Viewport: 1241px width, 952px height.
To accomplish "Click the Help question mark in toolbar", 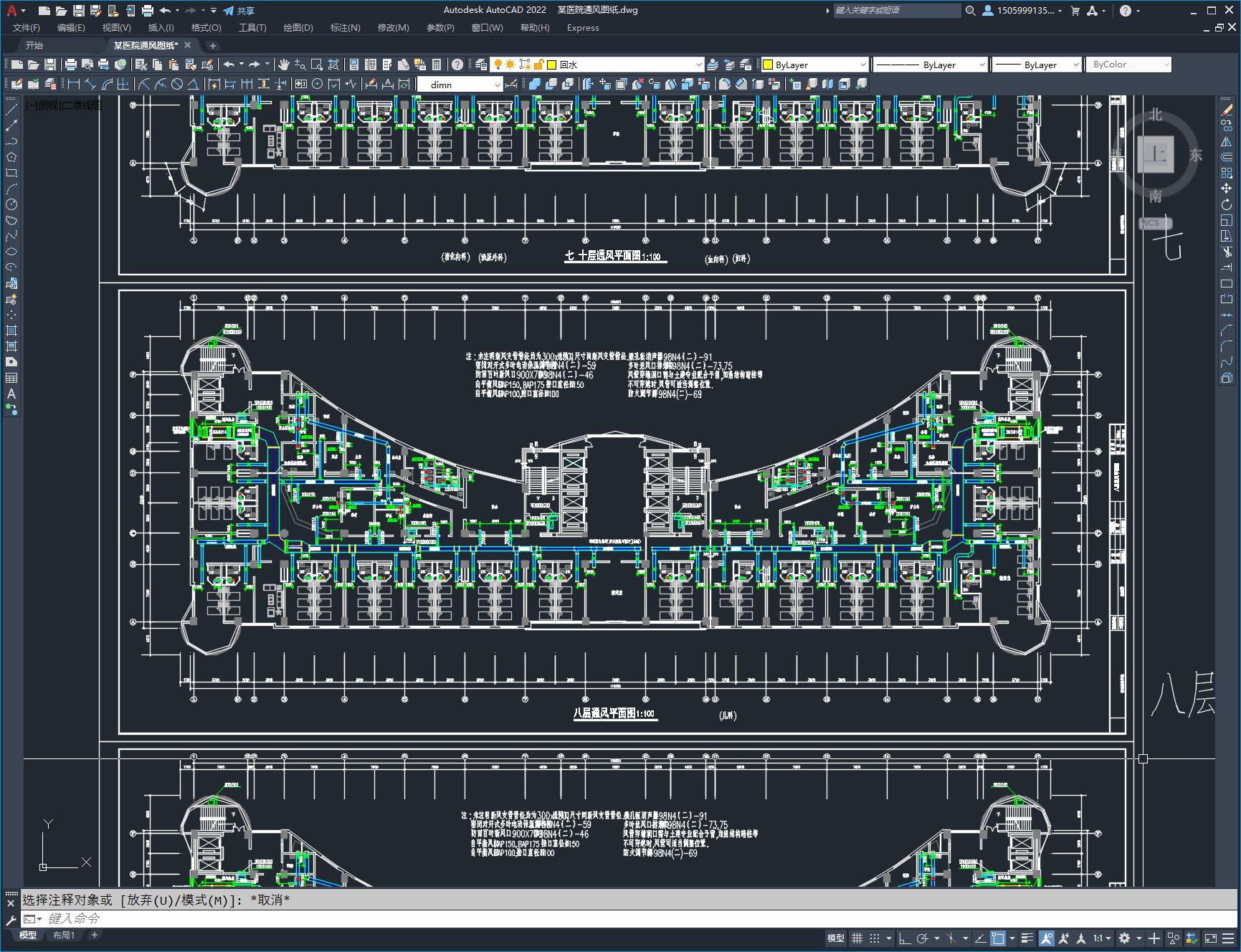I will pos(457,65).
